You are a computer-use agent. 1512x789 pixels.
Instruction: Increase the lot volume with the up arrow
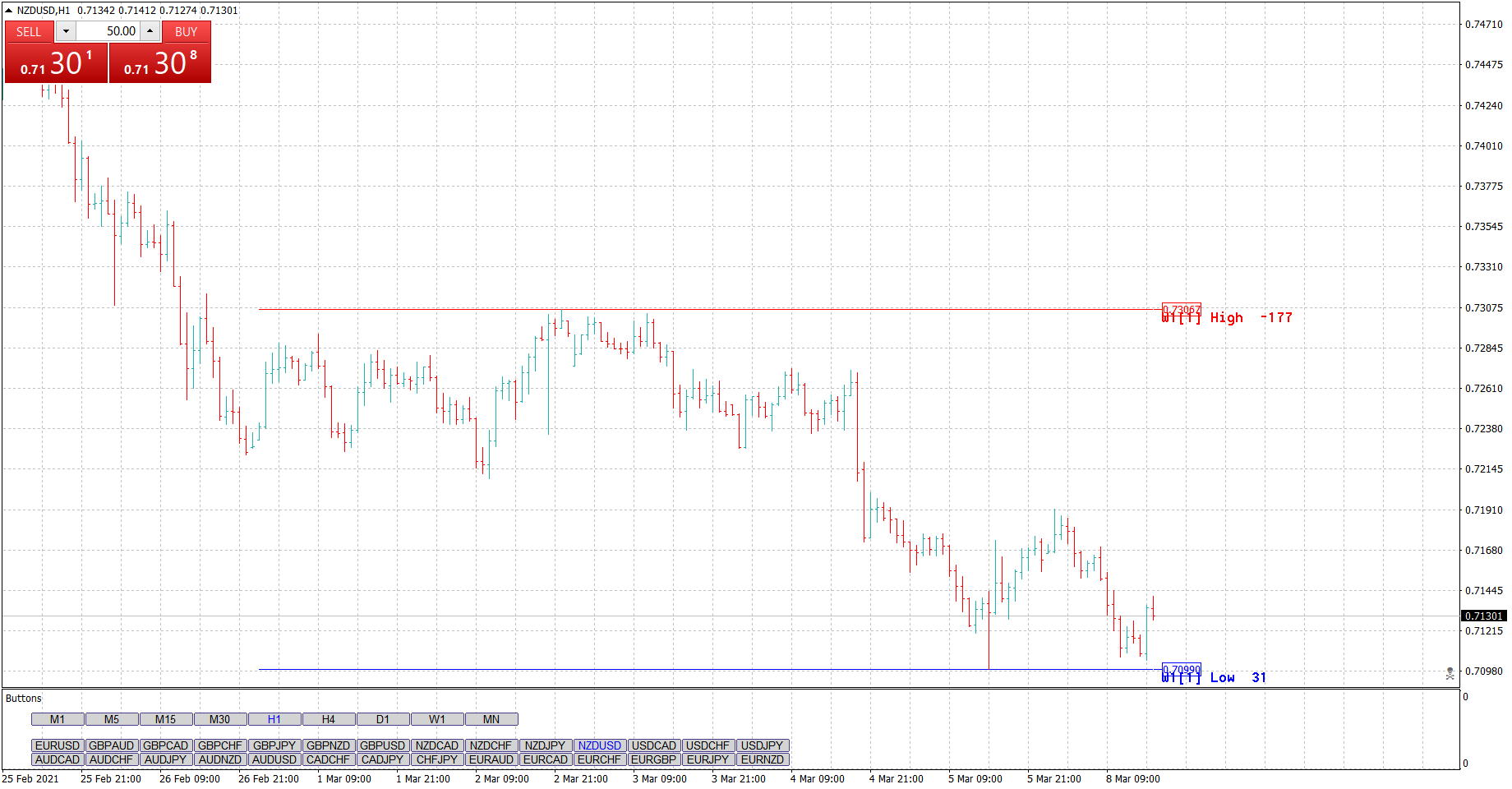150,31
